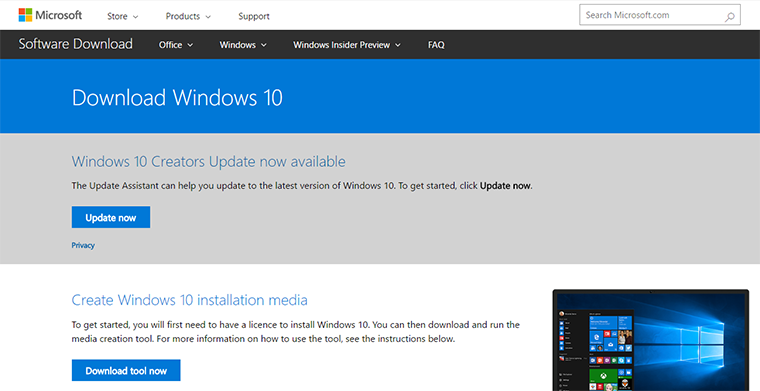This screenshot has height=391, width=760.
Task: Focus the Search Microsoft.com field
Action: [x=660, y=15]
